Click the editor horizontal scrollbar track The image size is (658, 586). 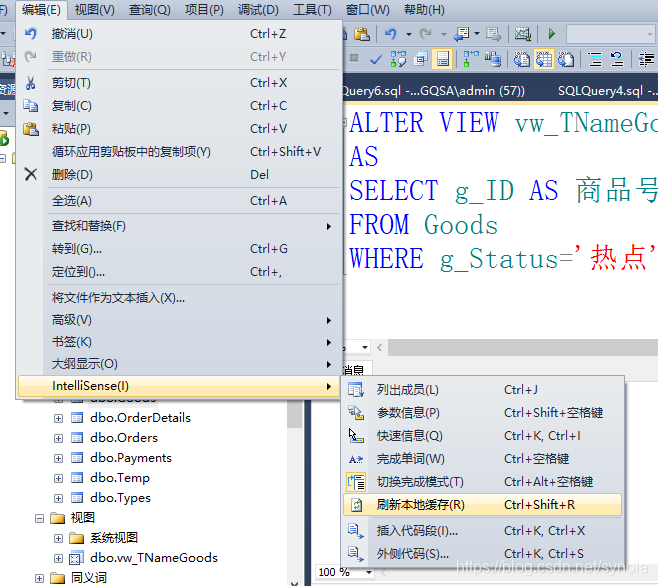point(523,348)
